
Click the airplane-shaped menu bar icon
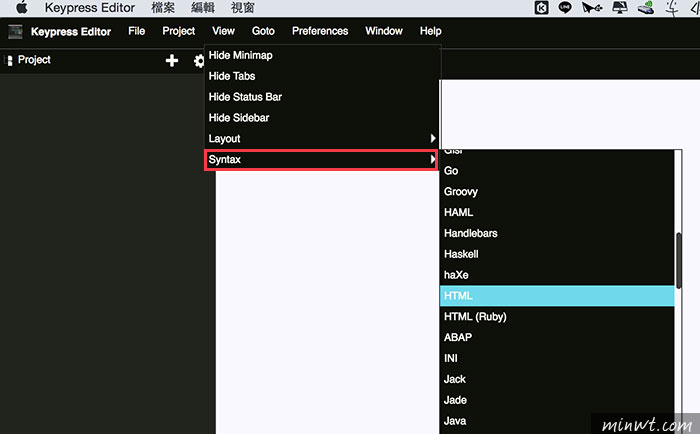[x=592, y=8]
